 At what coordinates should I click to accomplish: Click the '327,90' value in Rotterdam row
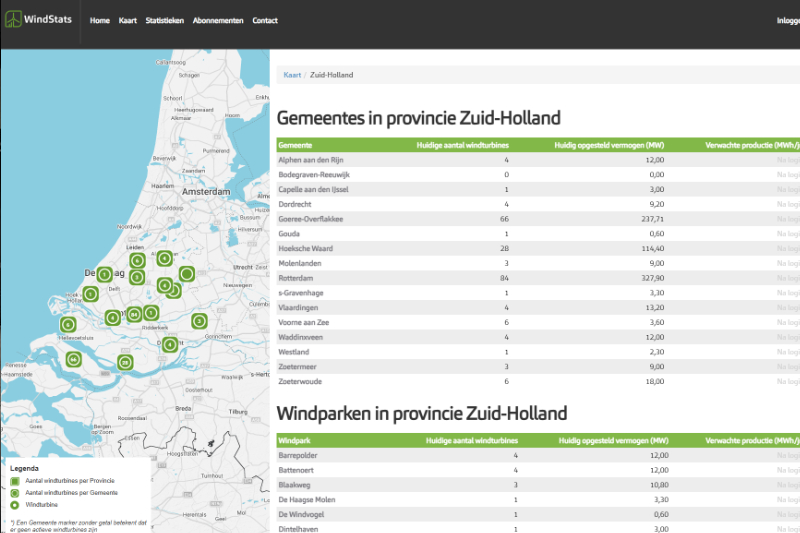click(653, 278)
